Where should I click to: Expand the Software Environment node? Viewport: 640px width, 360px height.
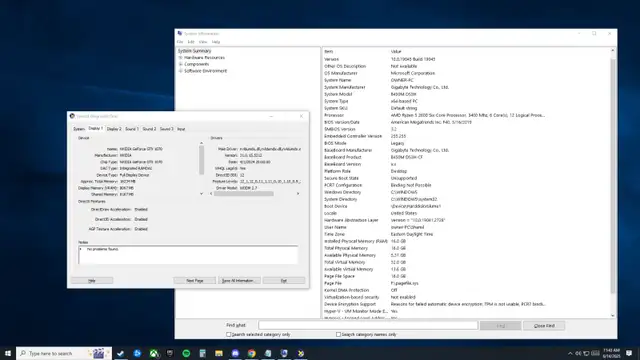(180, 71)
